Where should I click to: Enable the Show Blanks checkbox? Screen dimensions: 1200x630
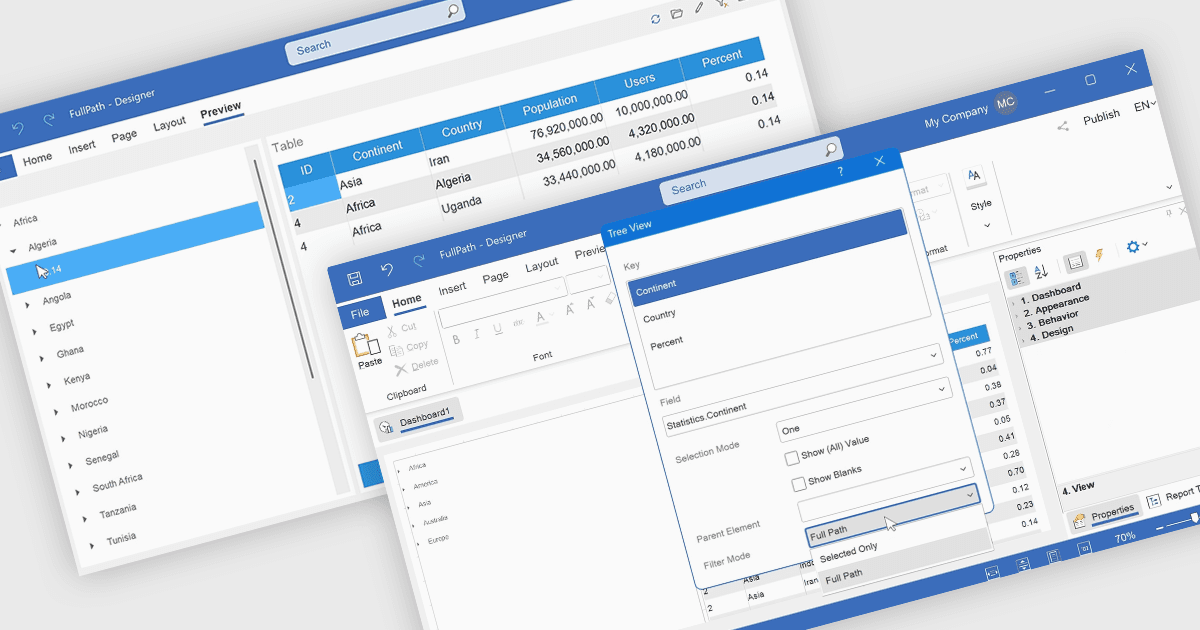(798, 484)
